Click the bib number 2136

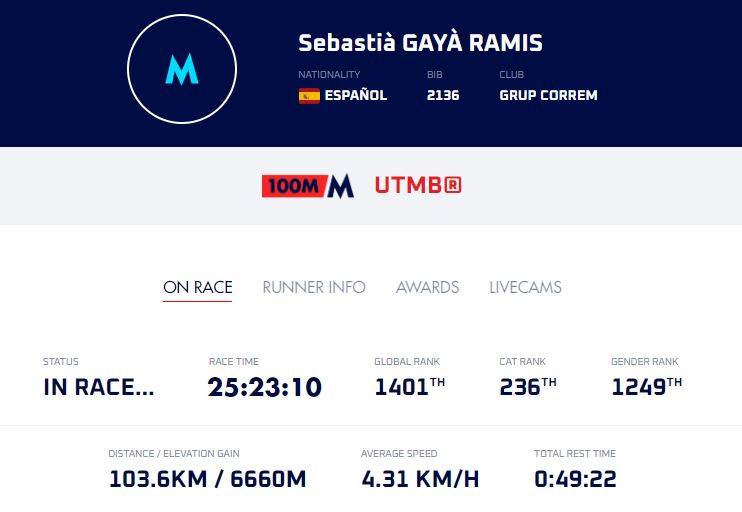pyautogui.click(x=443, y=96)
